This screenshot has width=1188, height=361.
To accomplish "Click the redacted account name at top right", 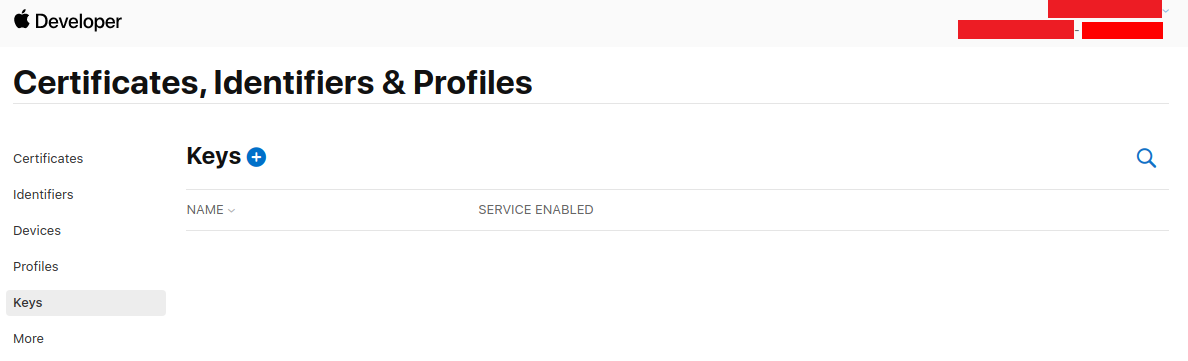I will click(1105, 9).
